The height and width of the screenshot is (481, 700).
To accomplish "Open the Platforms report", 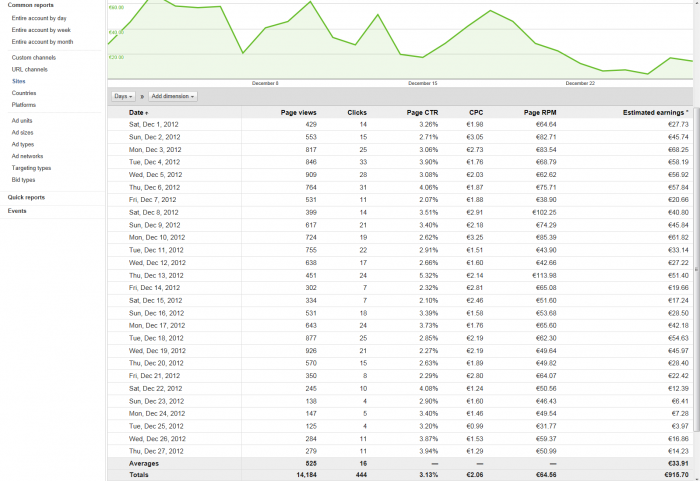I will click(24, 105).
